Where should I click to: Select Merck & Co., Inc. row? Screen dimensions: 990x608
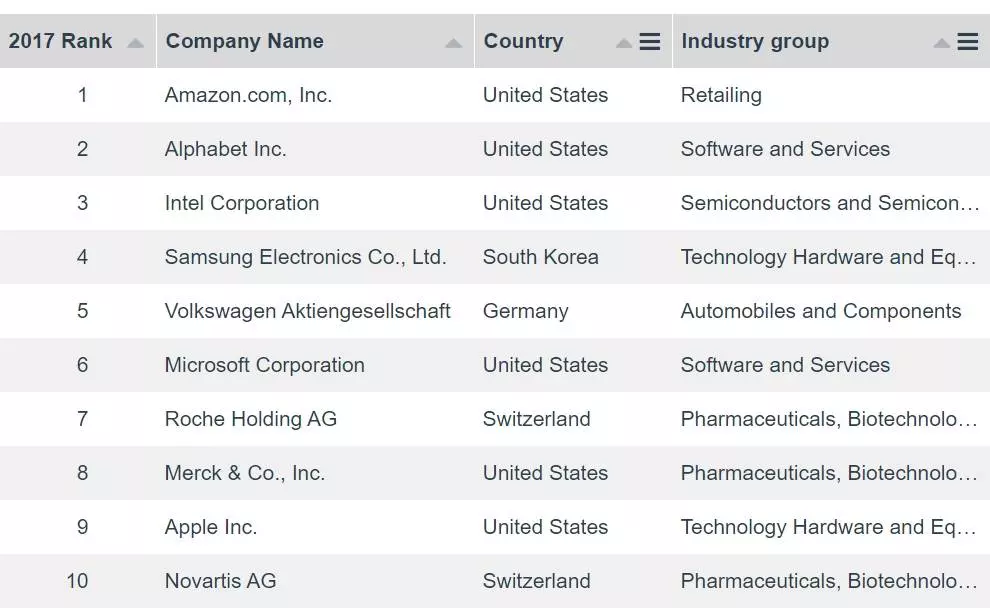pos(244,474)
